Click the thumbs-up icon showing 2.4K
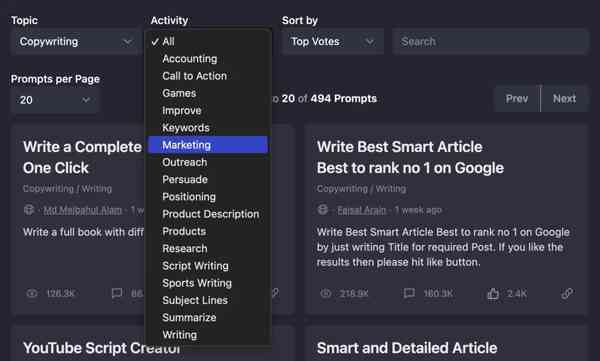The height and width of the screenshot is (361, 600). click(x=493, y=294)
